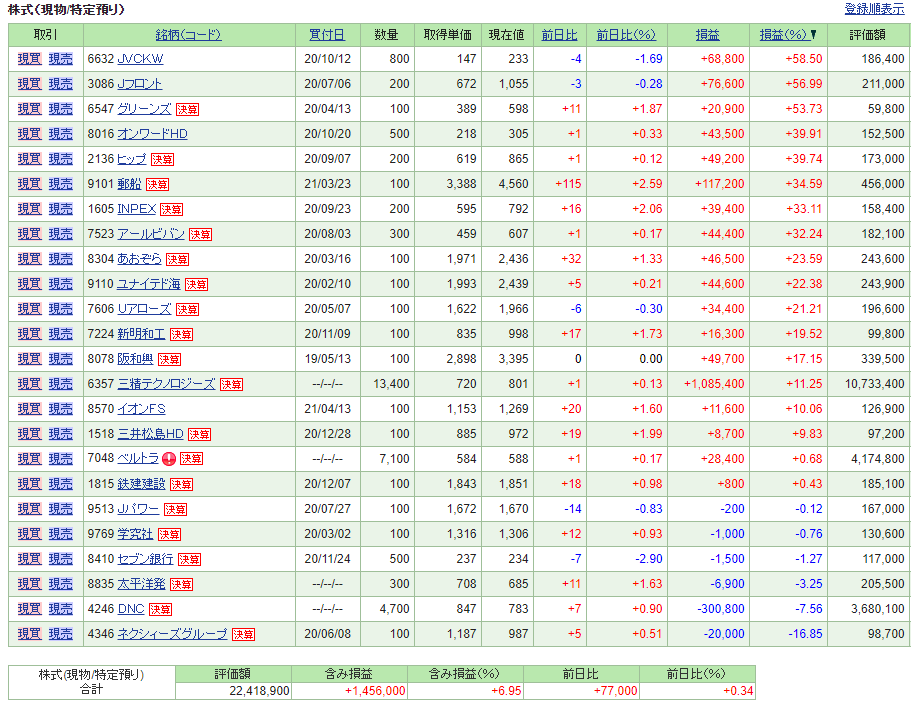Viewport: 911px width, 709px height.
Task: Click the 決算 badge beside ユナイテド海
Action: coord(196,284)
